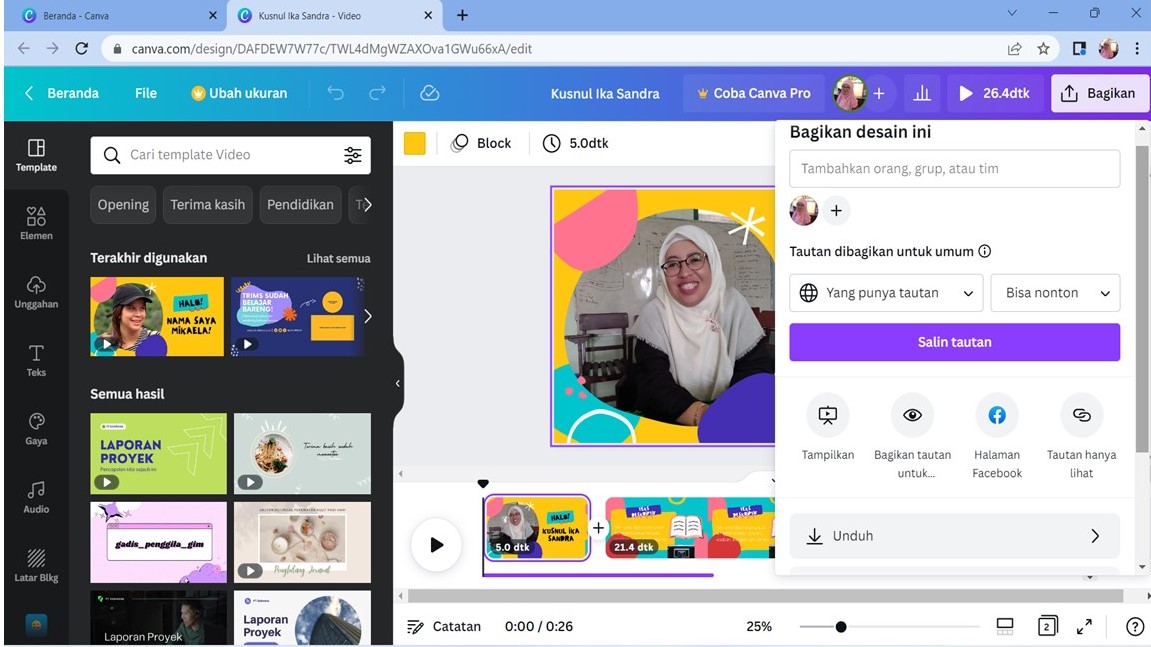1151x647 pixels.
Task: Click the Tampilkan present icon
Action: point(827,415)
